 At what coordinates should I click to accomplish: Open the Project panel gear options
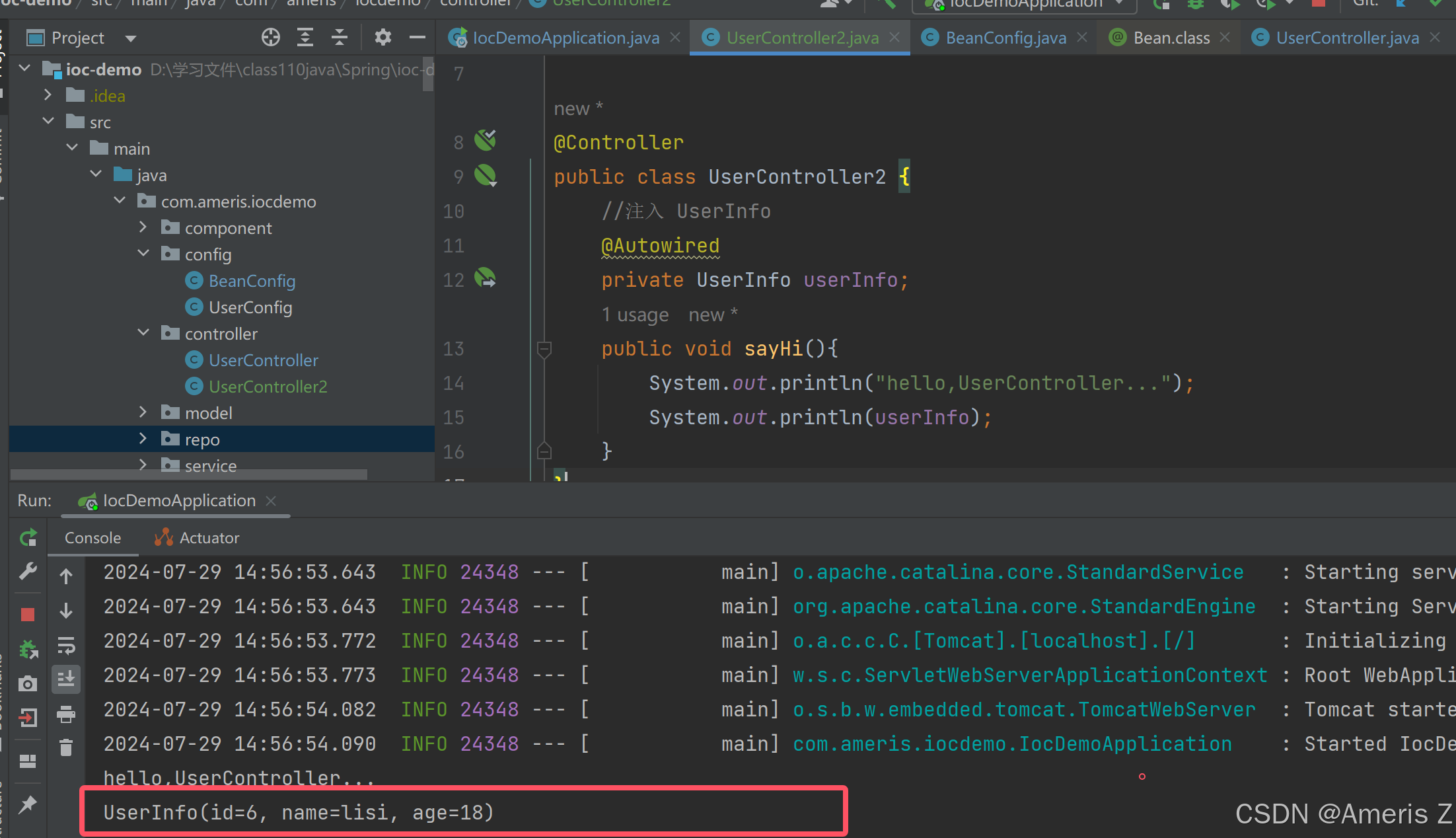coord(382,38)
